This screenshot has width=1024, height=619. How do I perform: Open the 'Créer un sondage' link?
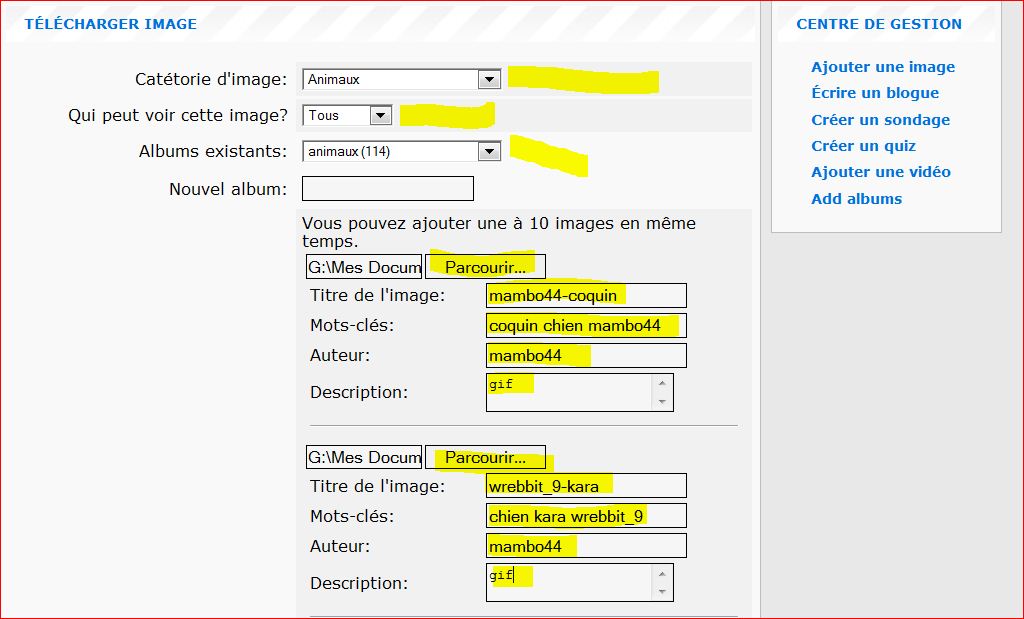[880, 120]
